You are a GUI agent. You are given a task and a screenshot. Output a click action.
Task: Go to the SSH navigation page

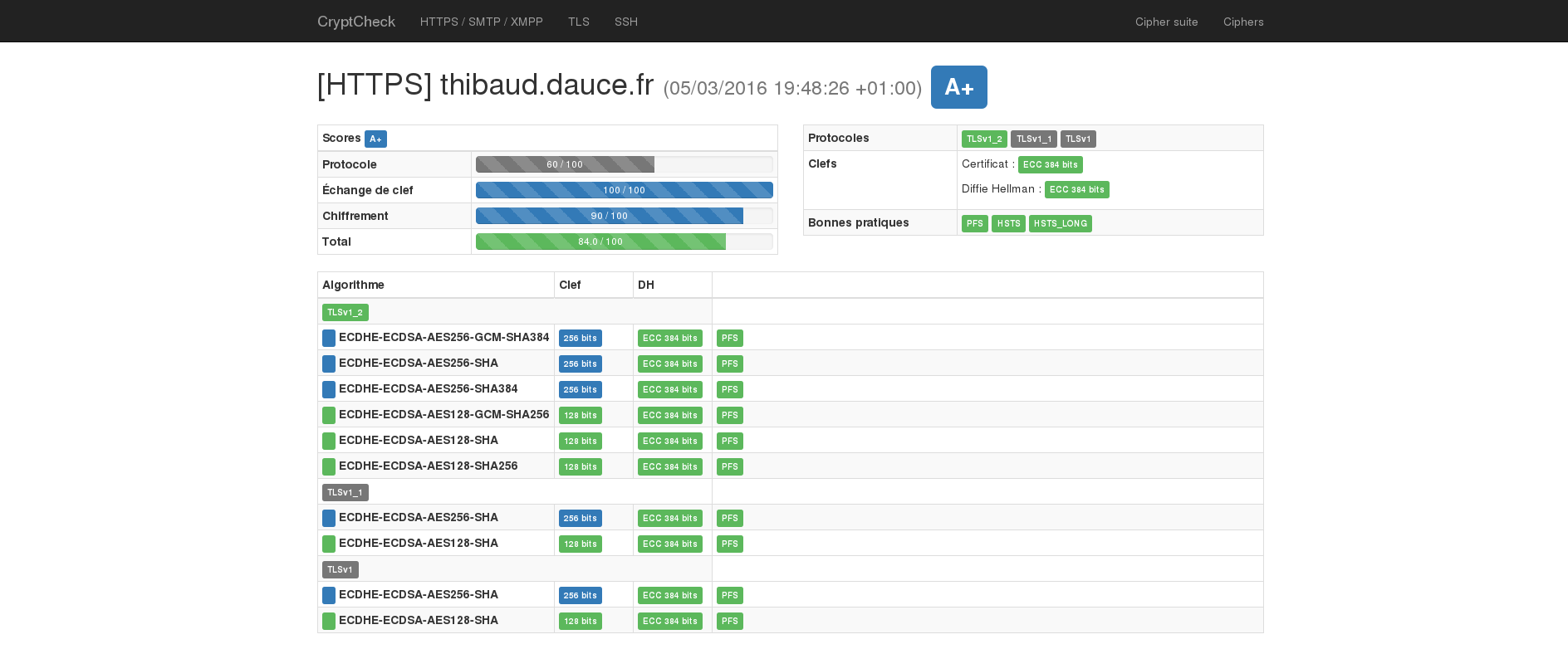(625, 22)
